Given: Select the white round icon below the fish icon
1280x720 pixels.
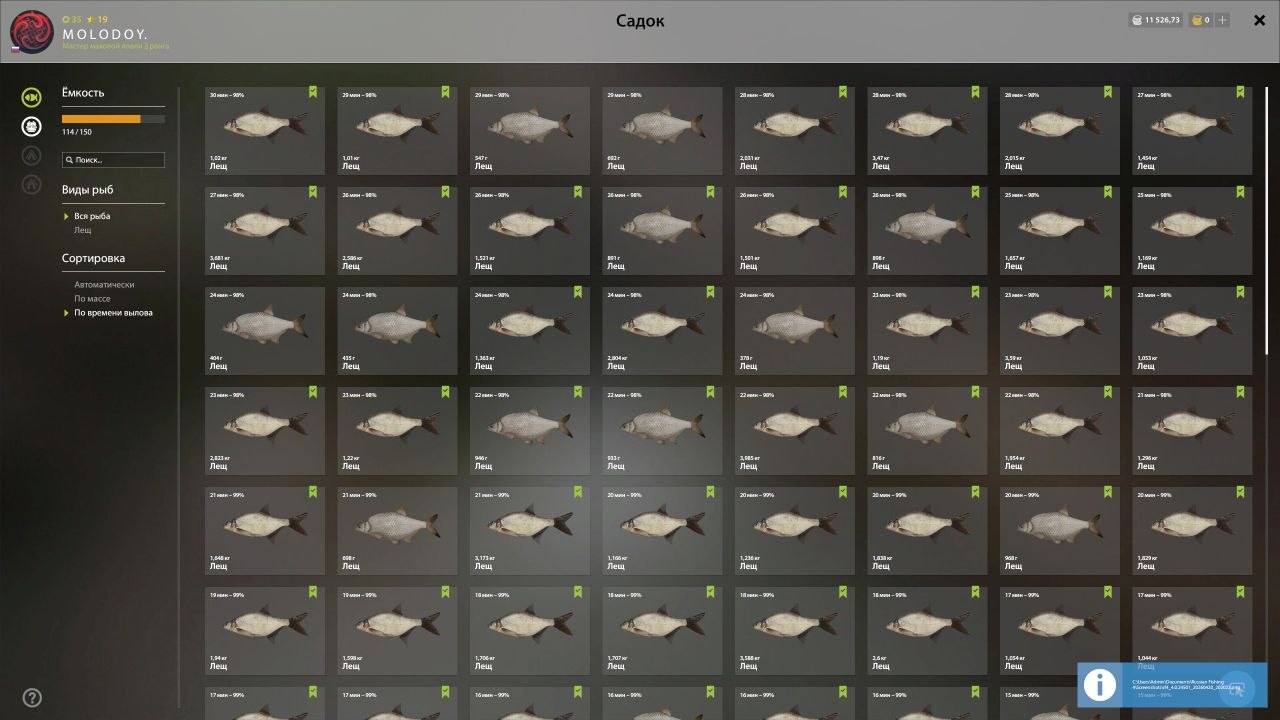Looking at the screenshot, I should coord(32,126).
